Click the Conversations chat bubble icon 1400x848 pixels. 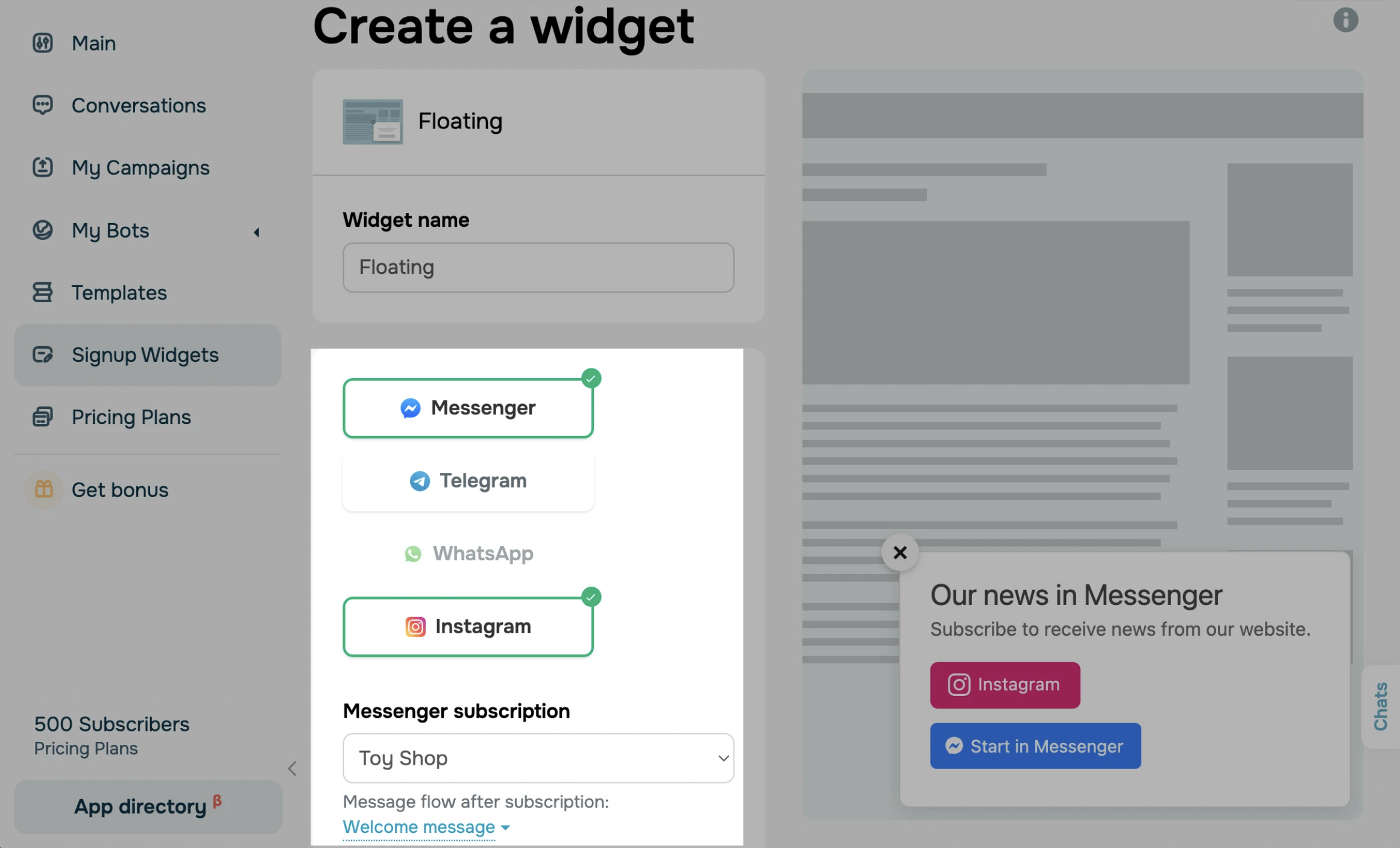tap(42, 105)
